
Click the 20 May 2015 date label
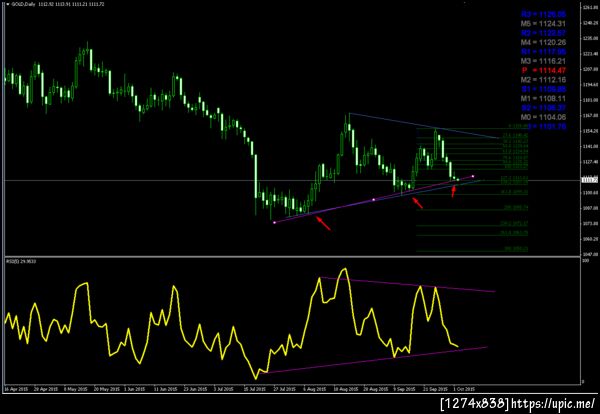(x=105, y=389)
